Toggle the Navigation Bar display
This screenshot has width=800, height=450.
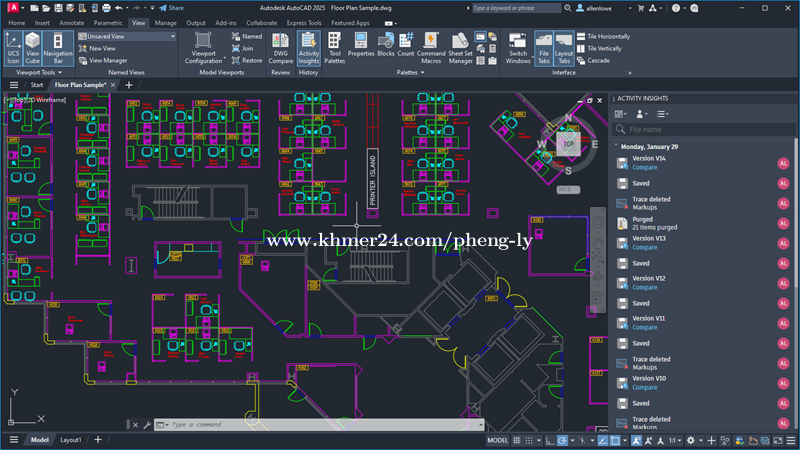(x=58, y=48)
